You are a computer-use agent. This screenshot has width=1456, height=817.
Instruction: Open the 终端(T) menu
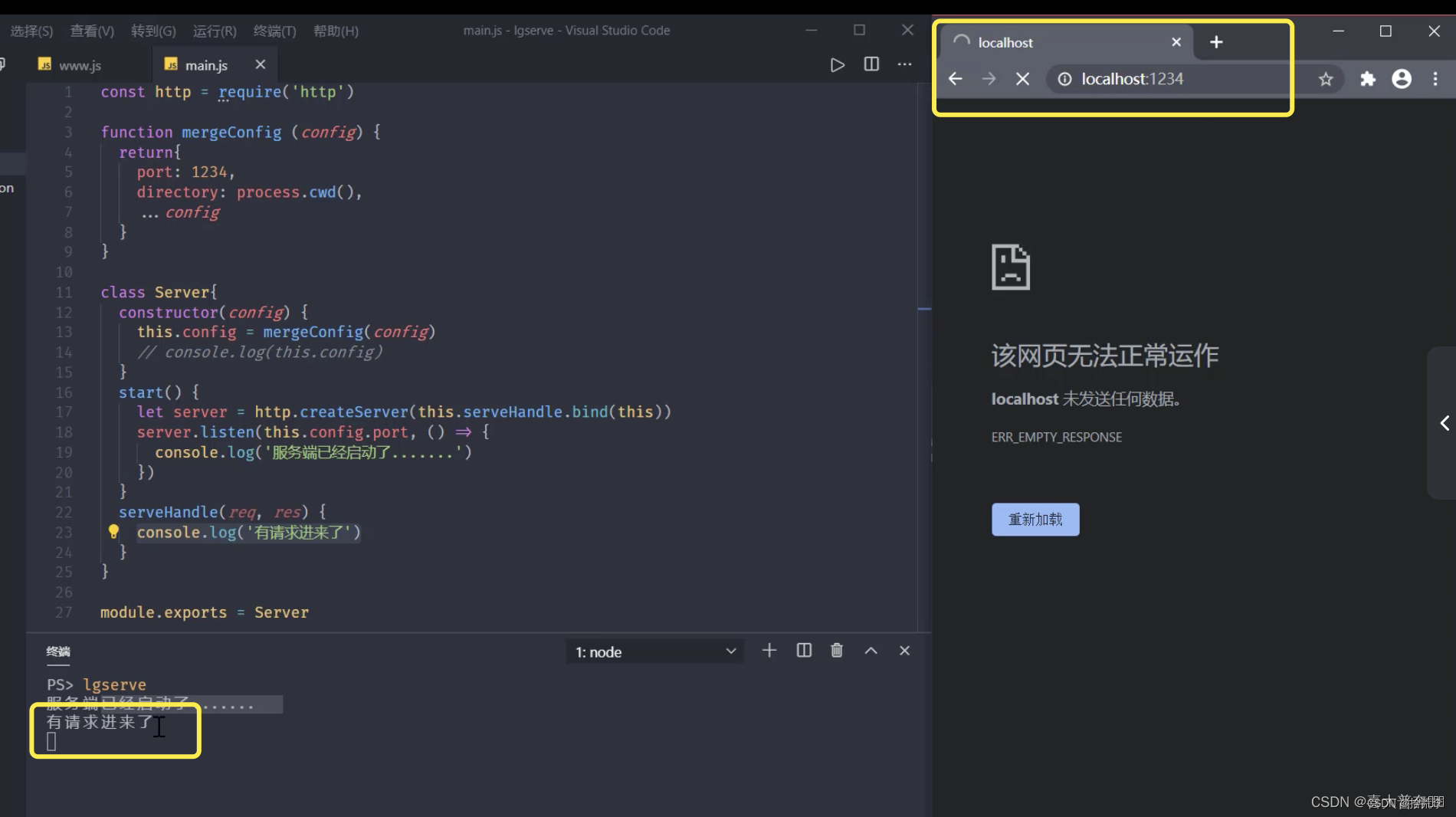(274, 31)
